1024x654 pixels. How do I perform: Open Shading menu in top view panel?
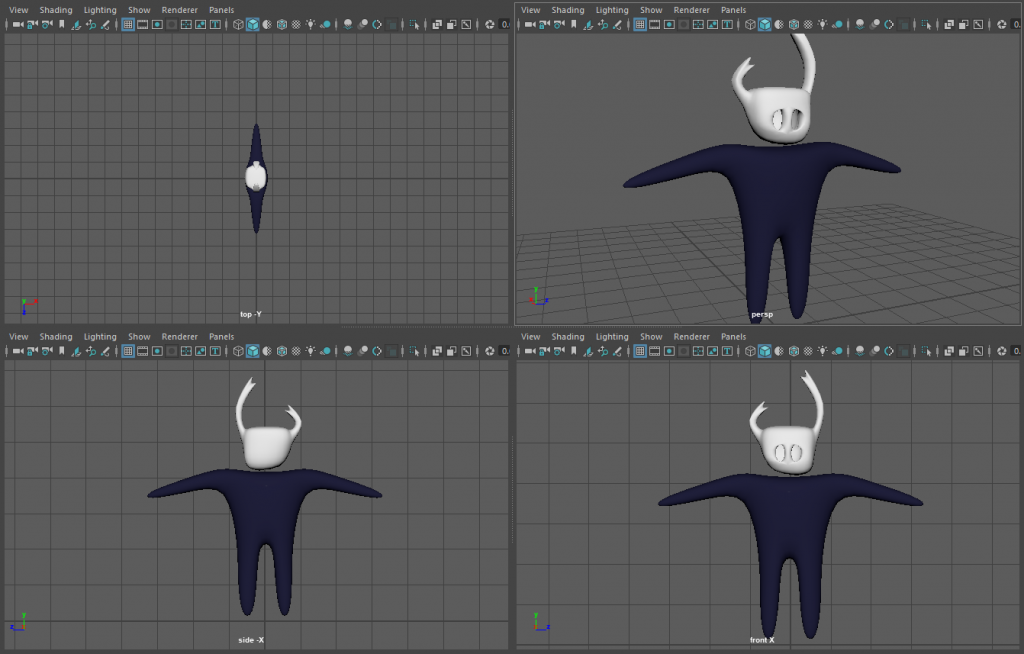(x=56, y=10)
